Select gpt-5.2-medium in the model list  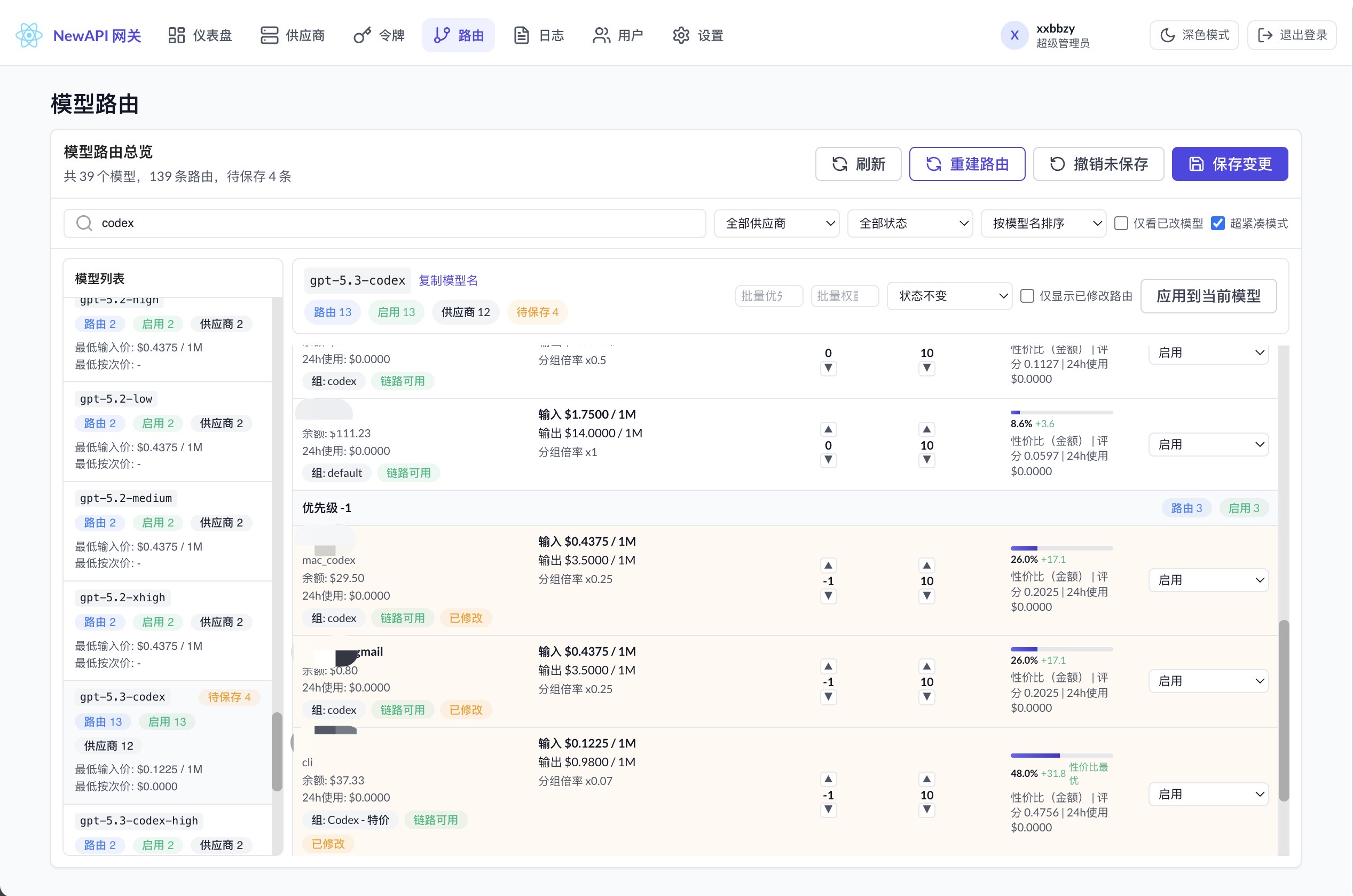[x=125, y=498]
